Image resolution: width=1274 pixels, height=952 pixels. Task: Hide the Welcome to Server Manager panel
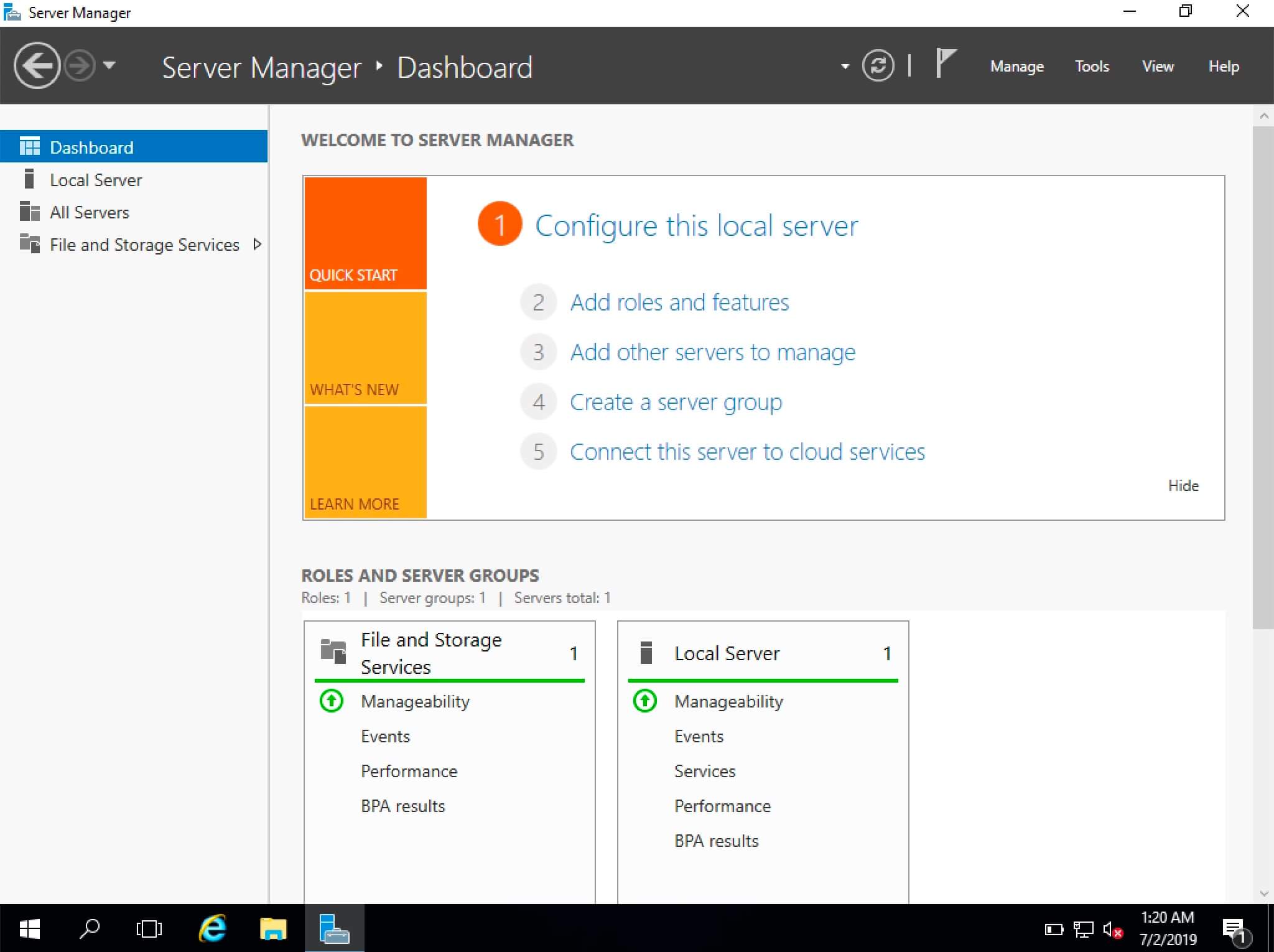point(1183,485)
